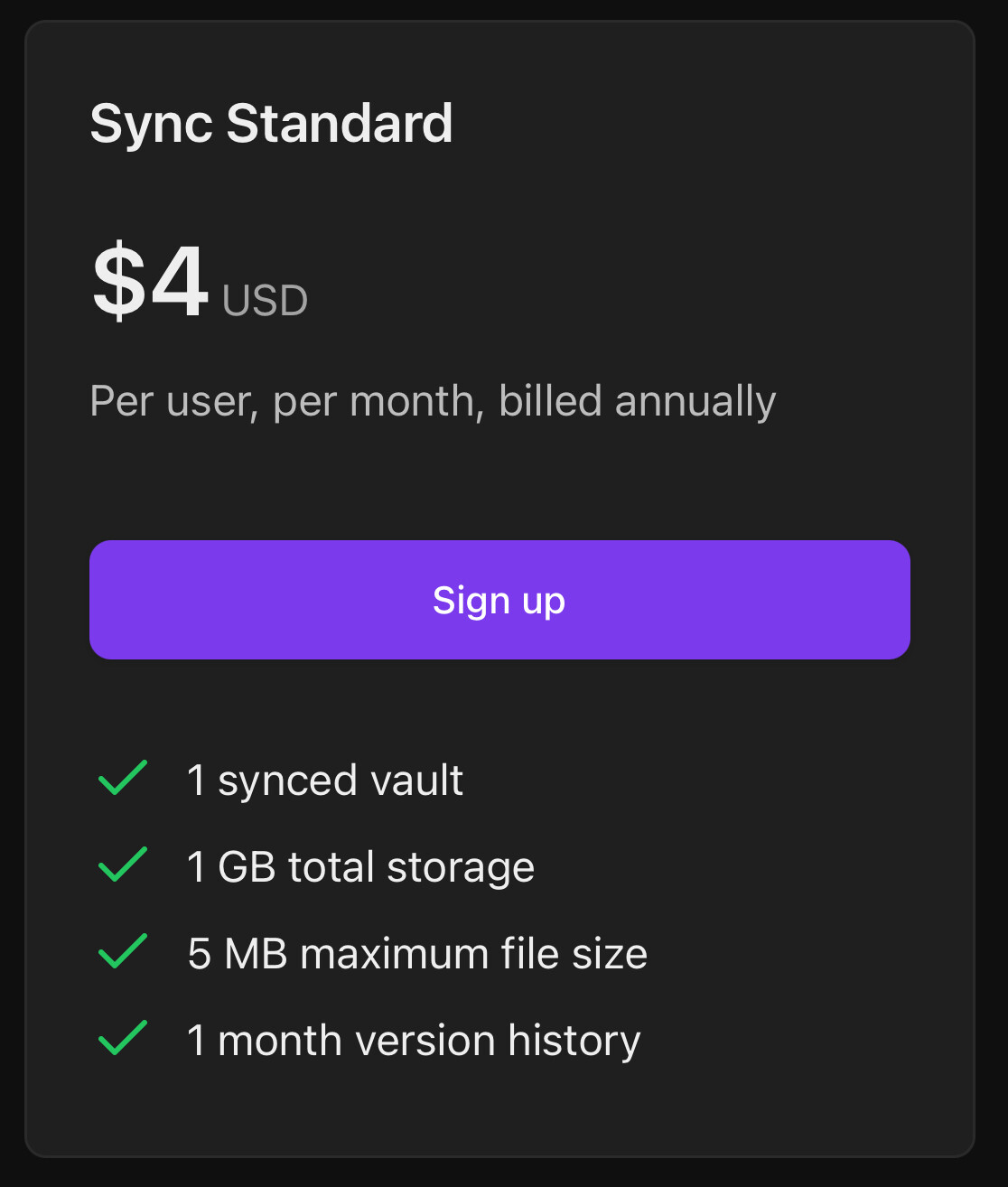1008x1187 pixels.
Task: Select the checkmark beside 5 MB maximum file size
Action: pyautogui.click(x=123, y=952)
